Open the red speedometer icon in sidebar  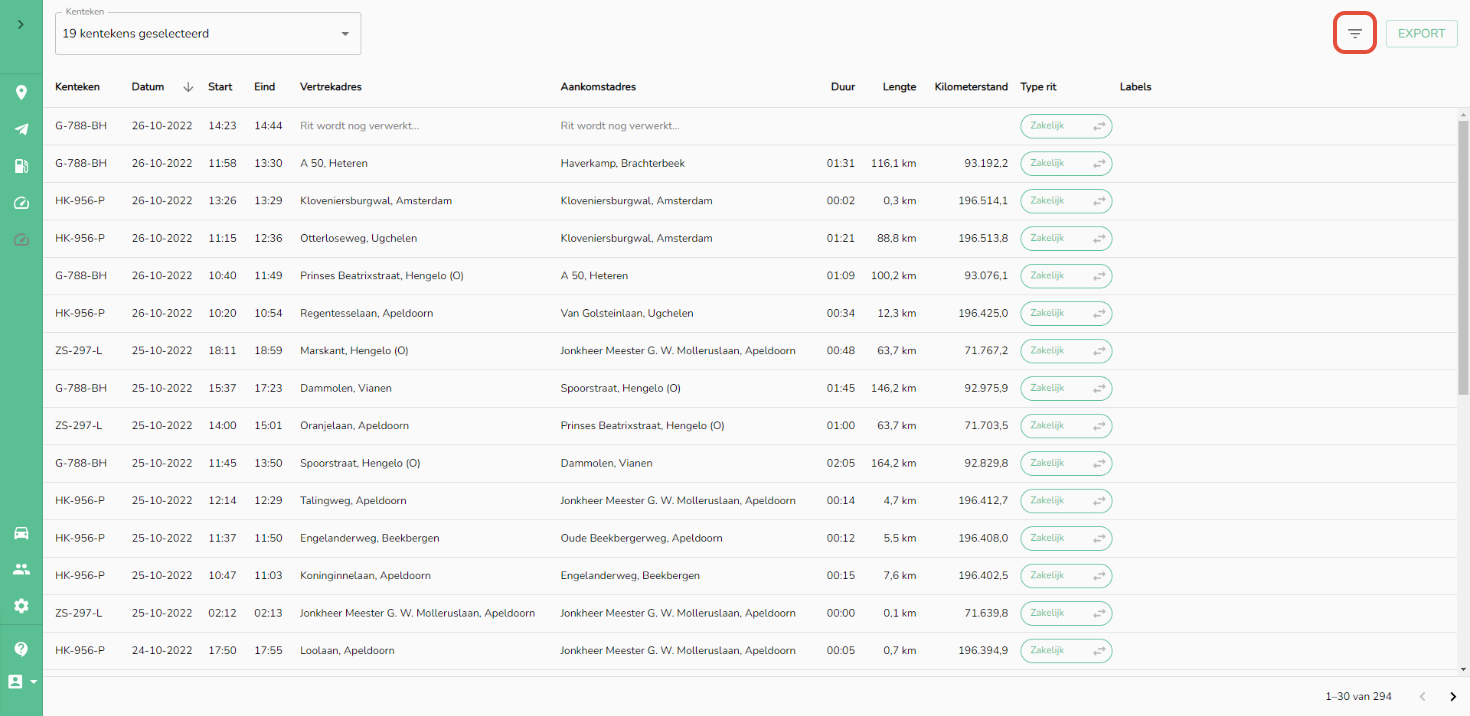[21, 240]
